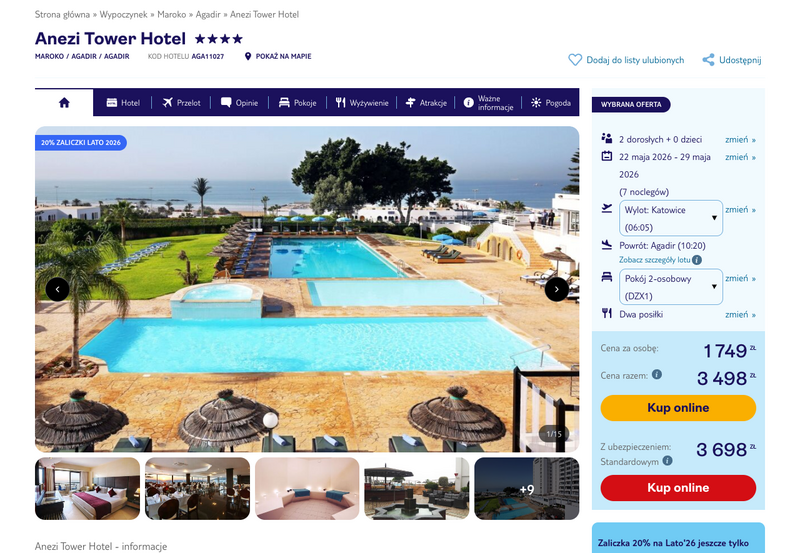800x553 pixels.
Task: Open the hotel bedroom thumbnail
Action: coord(87,489)
